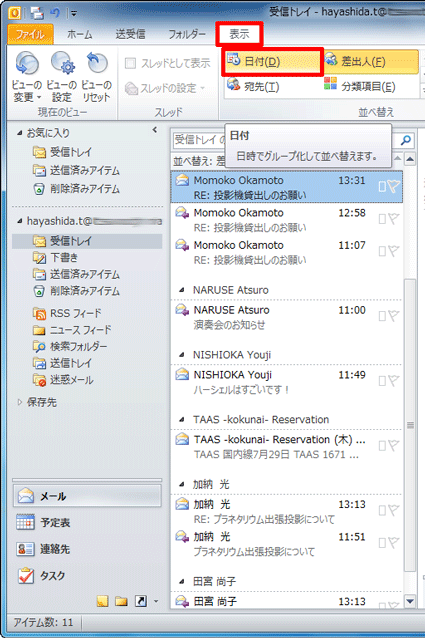Open 送信済みアイテム under お気に入り

pyautogui.click(x=76, y=170)
